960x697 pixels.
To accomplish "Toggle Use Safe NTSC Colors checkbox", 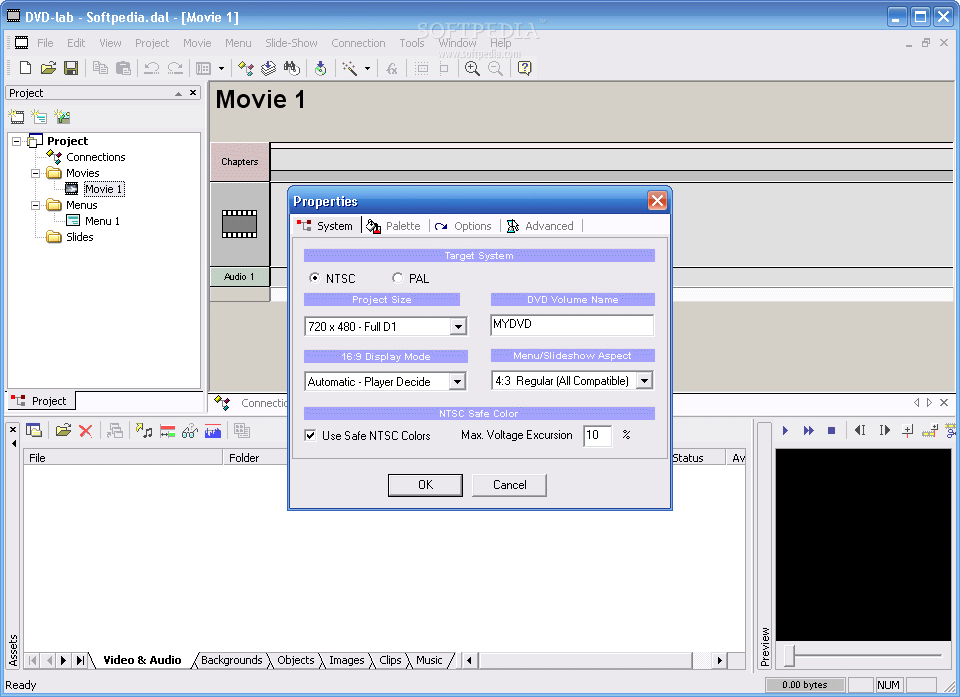I will tap(310, 435).
